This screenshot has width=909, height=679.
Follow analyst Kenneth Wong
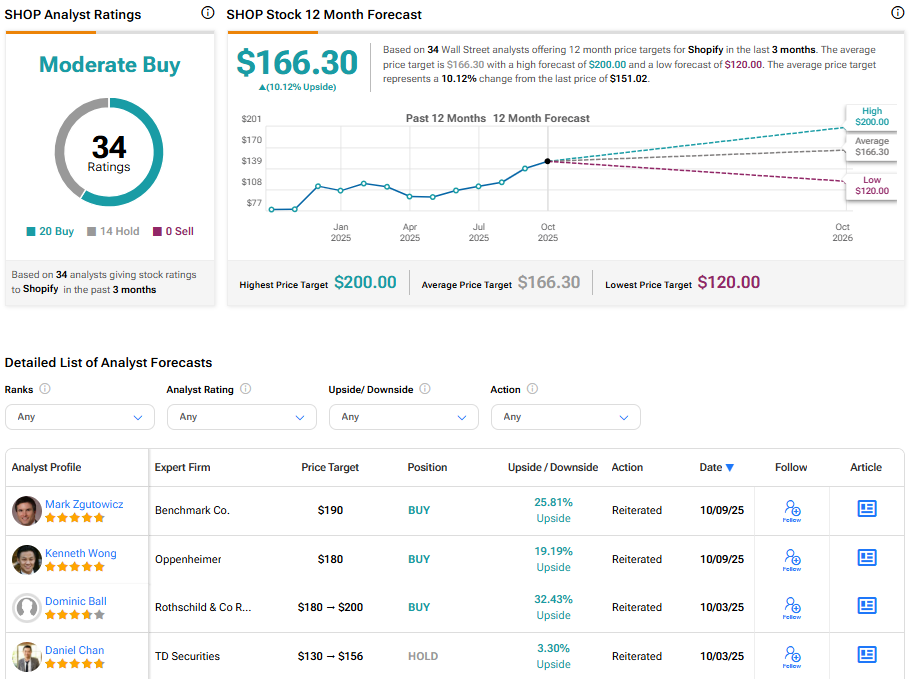pos(792,559)
